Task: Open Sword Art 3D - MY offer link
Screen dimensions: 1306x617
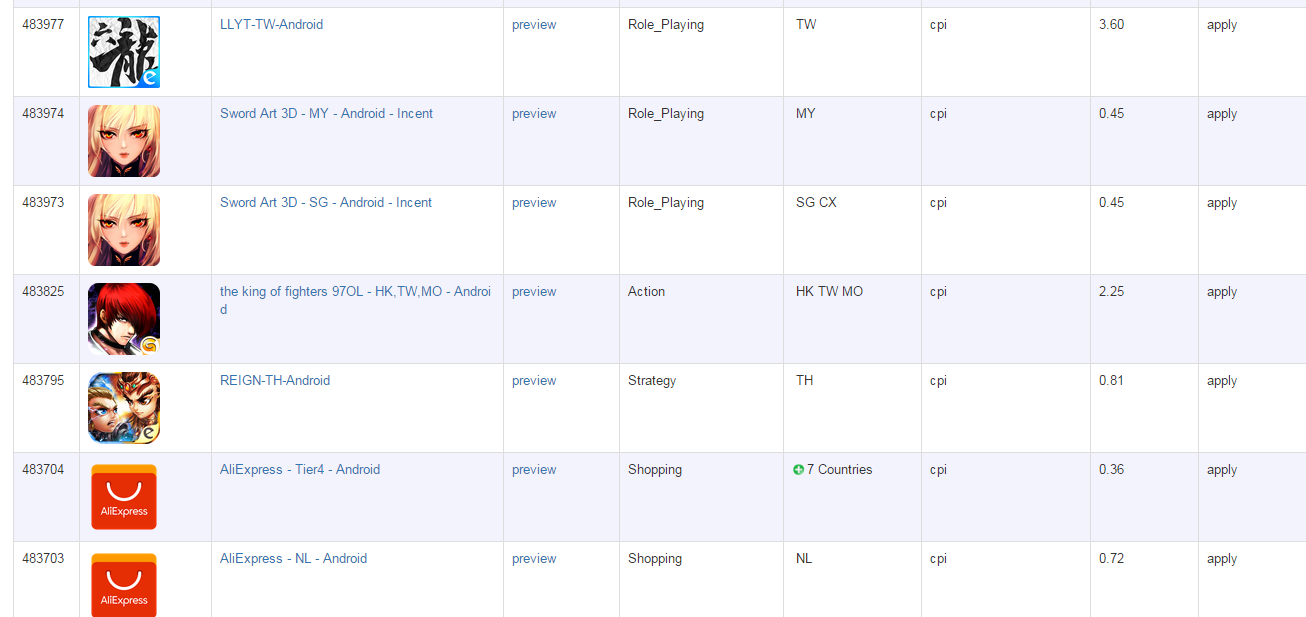Action: tap(326, 114)
